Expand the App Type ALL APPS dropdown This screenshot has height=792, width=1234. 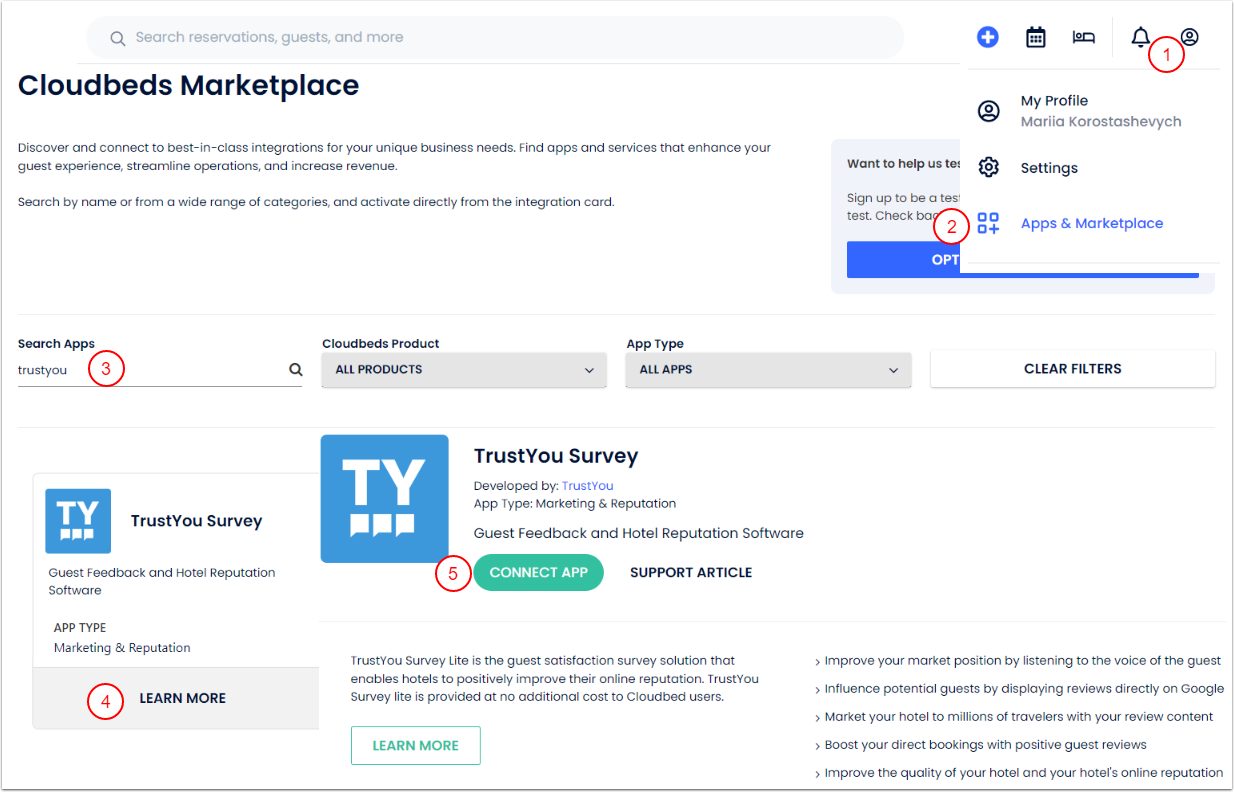click(768, 370)
